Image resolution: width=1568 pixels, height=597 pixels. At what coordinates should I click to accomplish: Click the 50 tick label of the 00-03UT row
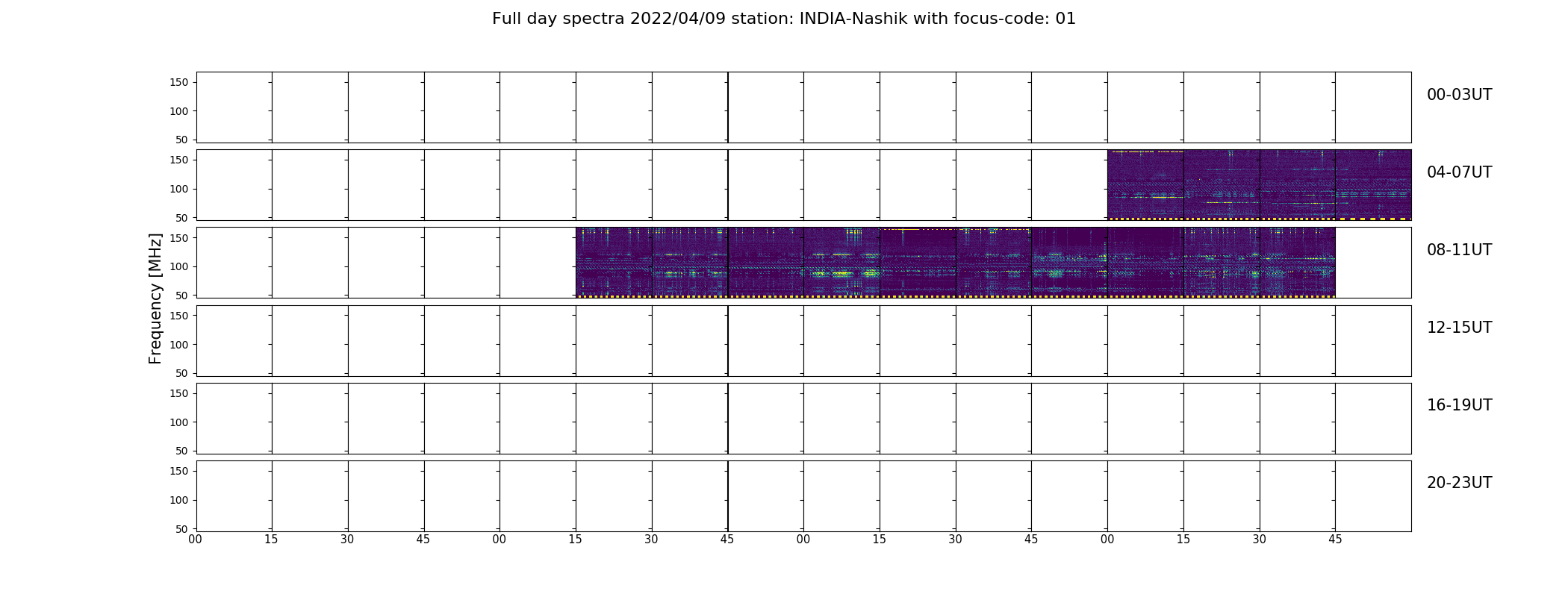click(182, 140)
